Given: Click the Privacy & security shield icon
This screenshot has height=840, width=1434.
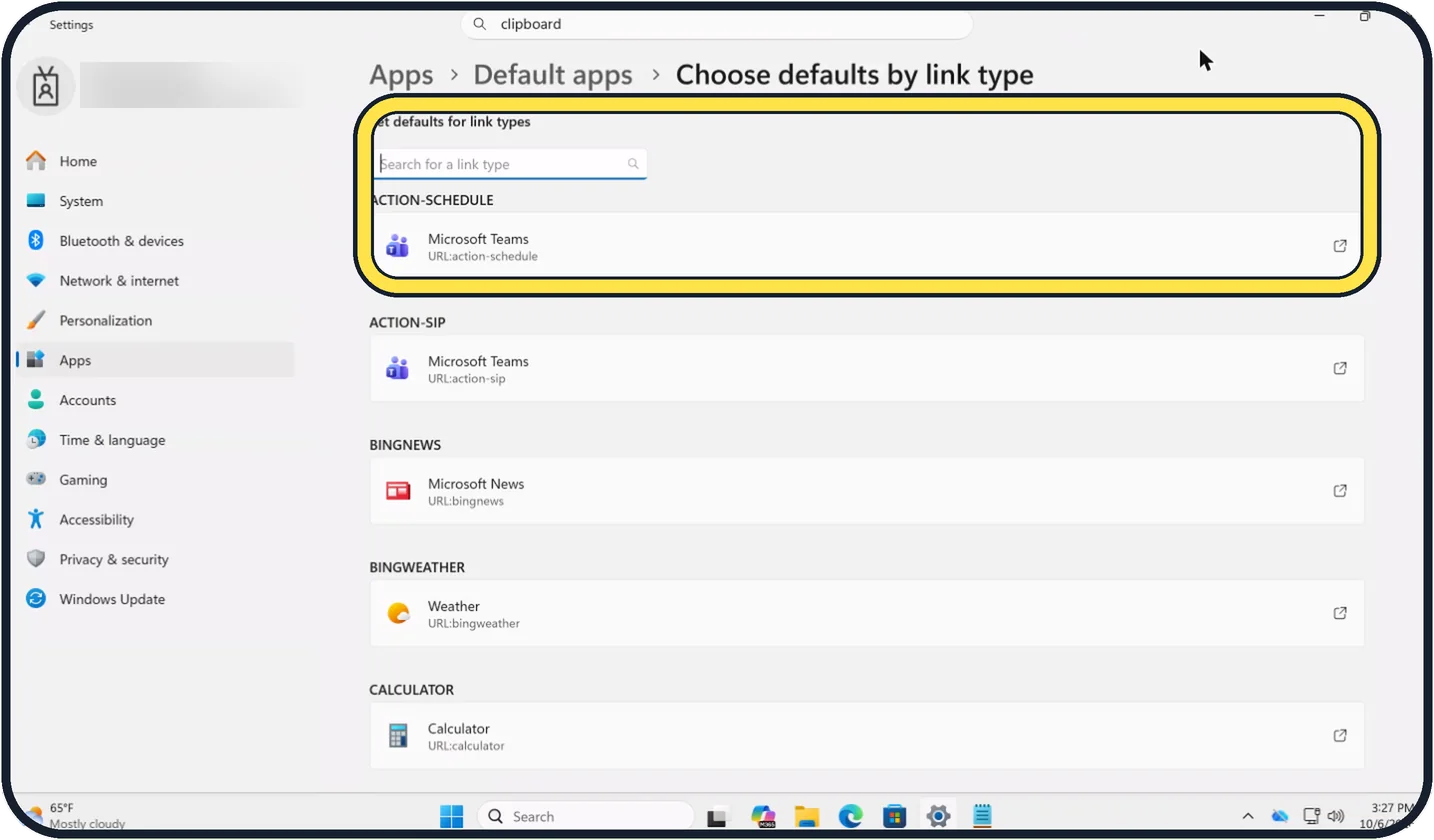Looking at the screenshot, I should click(36, 559).
